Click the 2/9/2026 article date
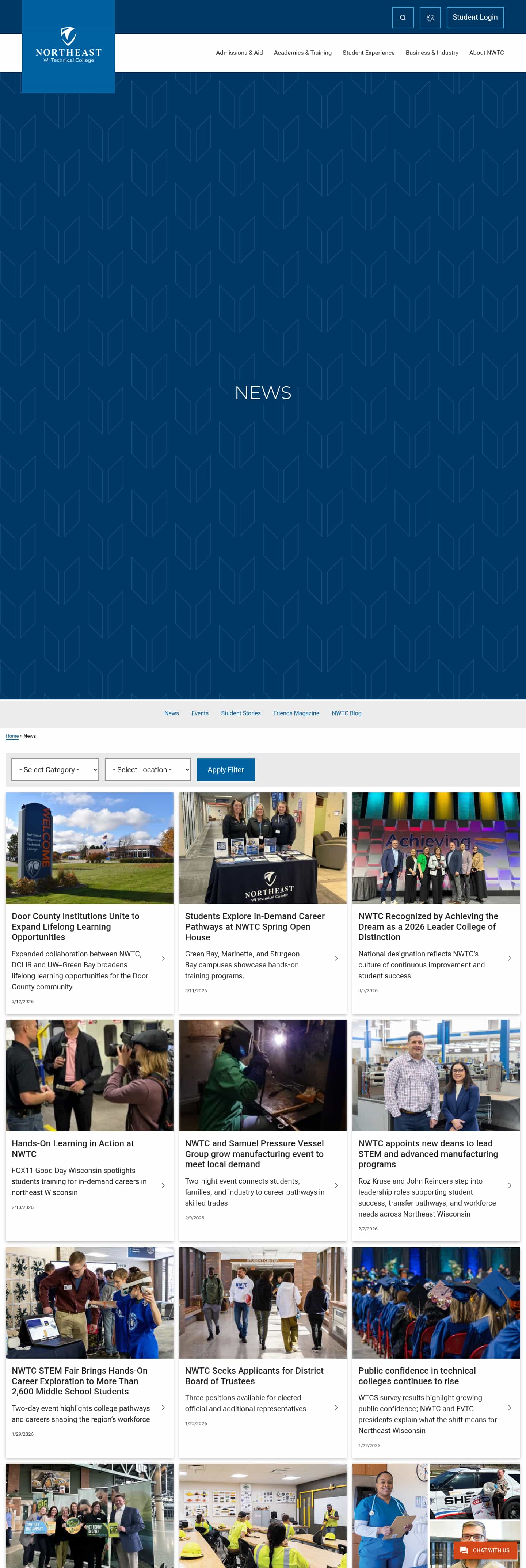The image size is (526, 1568). click(195, 1218)
